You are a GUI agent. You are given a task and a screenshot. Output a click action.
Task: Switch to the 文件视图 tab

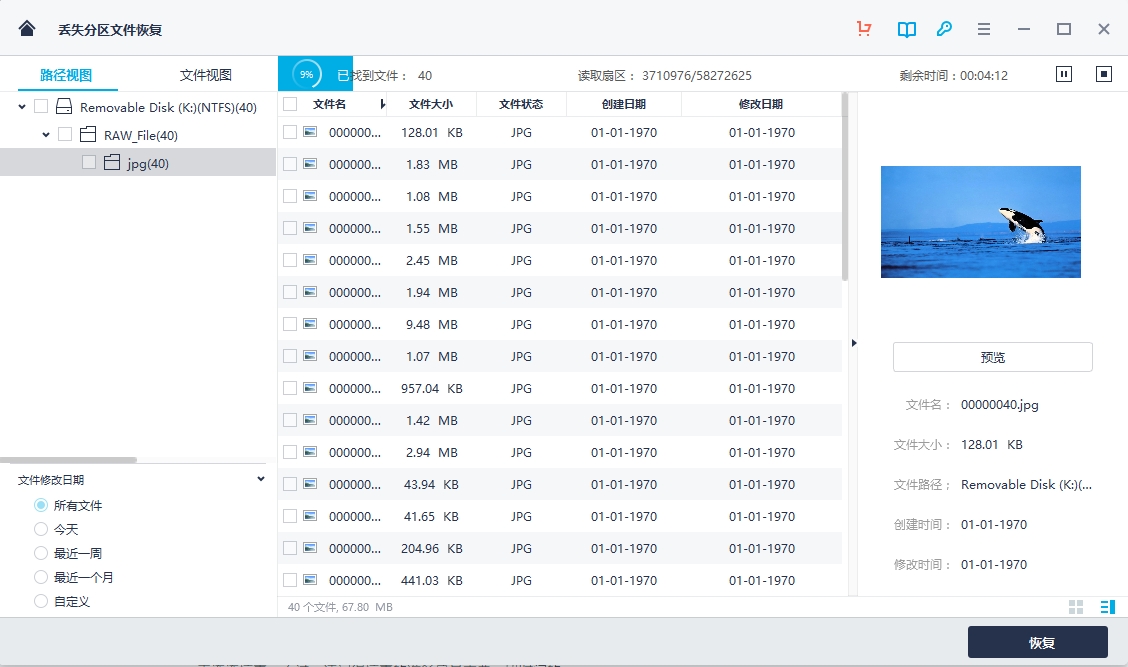(206, 75)
